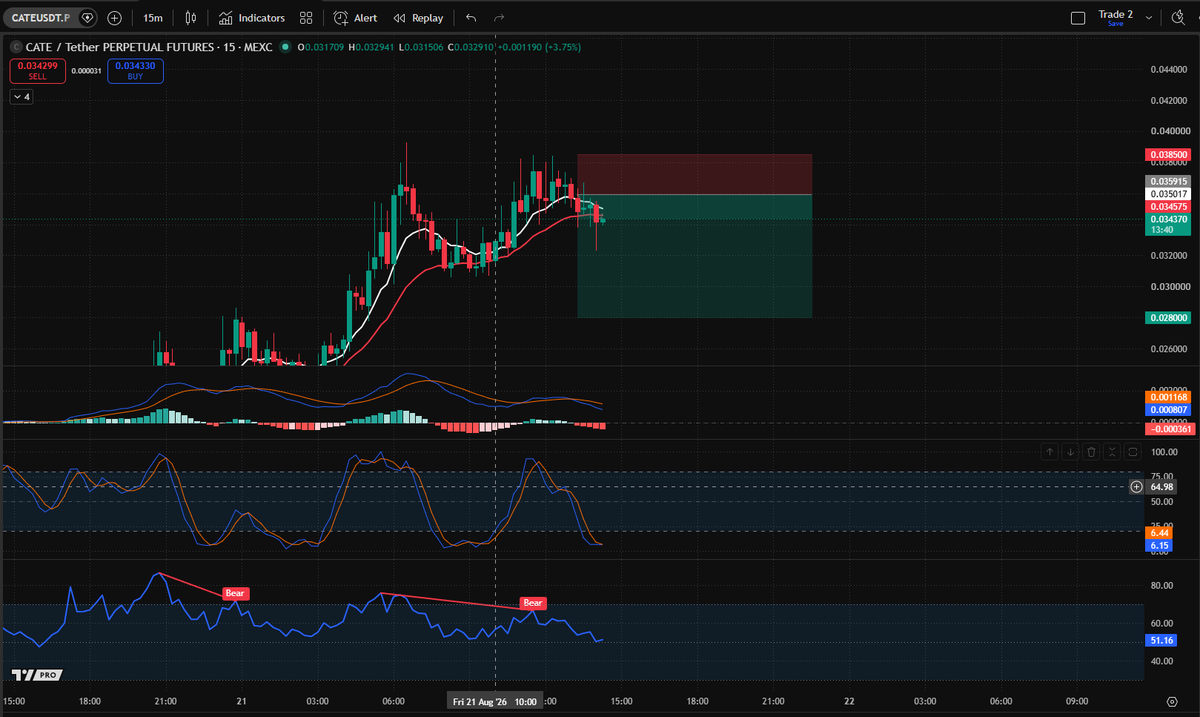Move stochastic pane down with arrow icon
Viewport: 1200px width, 717px height.
tap(1070, 452)
